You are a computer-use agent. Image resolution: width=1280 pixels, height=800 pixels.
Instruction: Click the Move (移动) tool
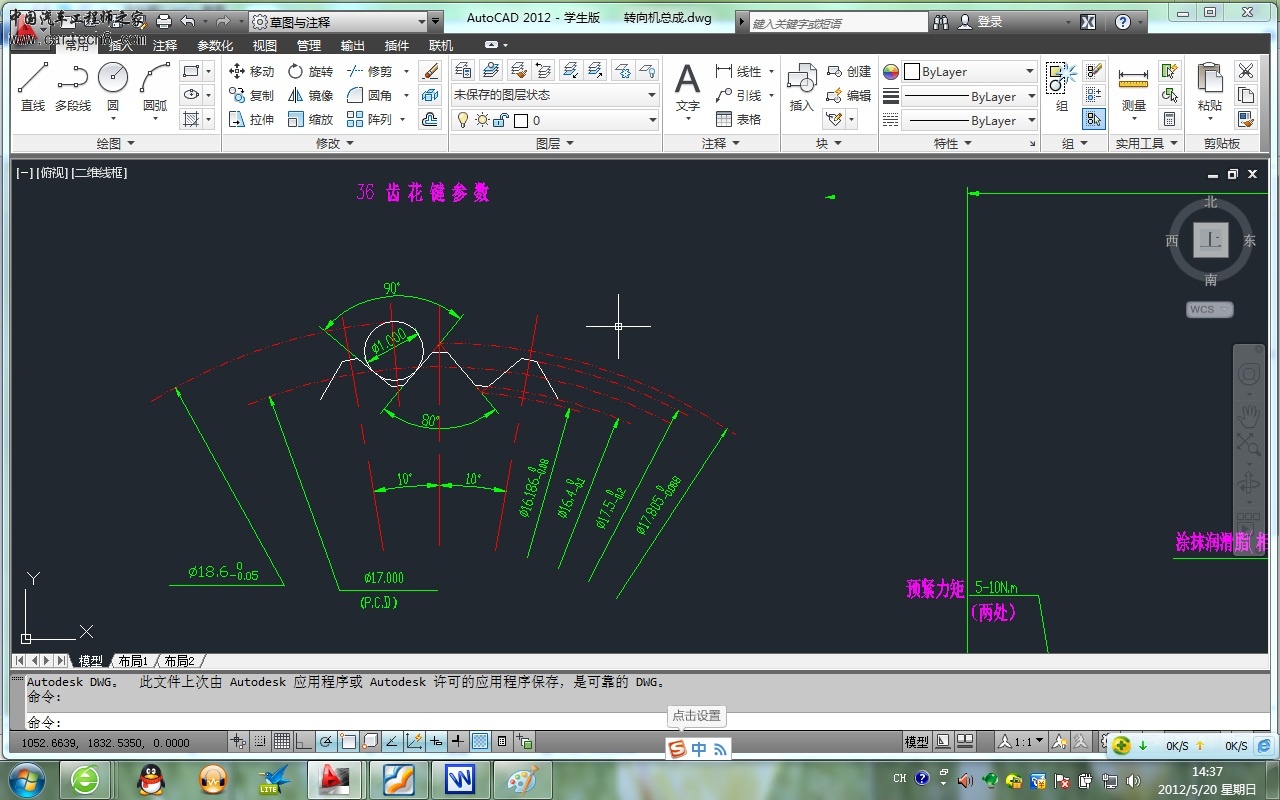[x=251, y=71]
